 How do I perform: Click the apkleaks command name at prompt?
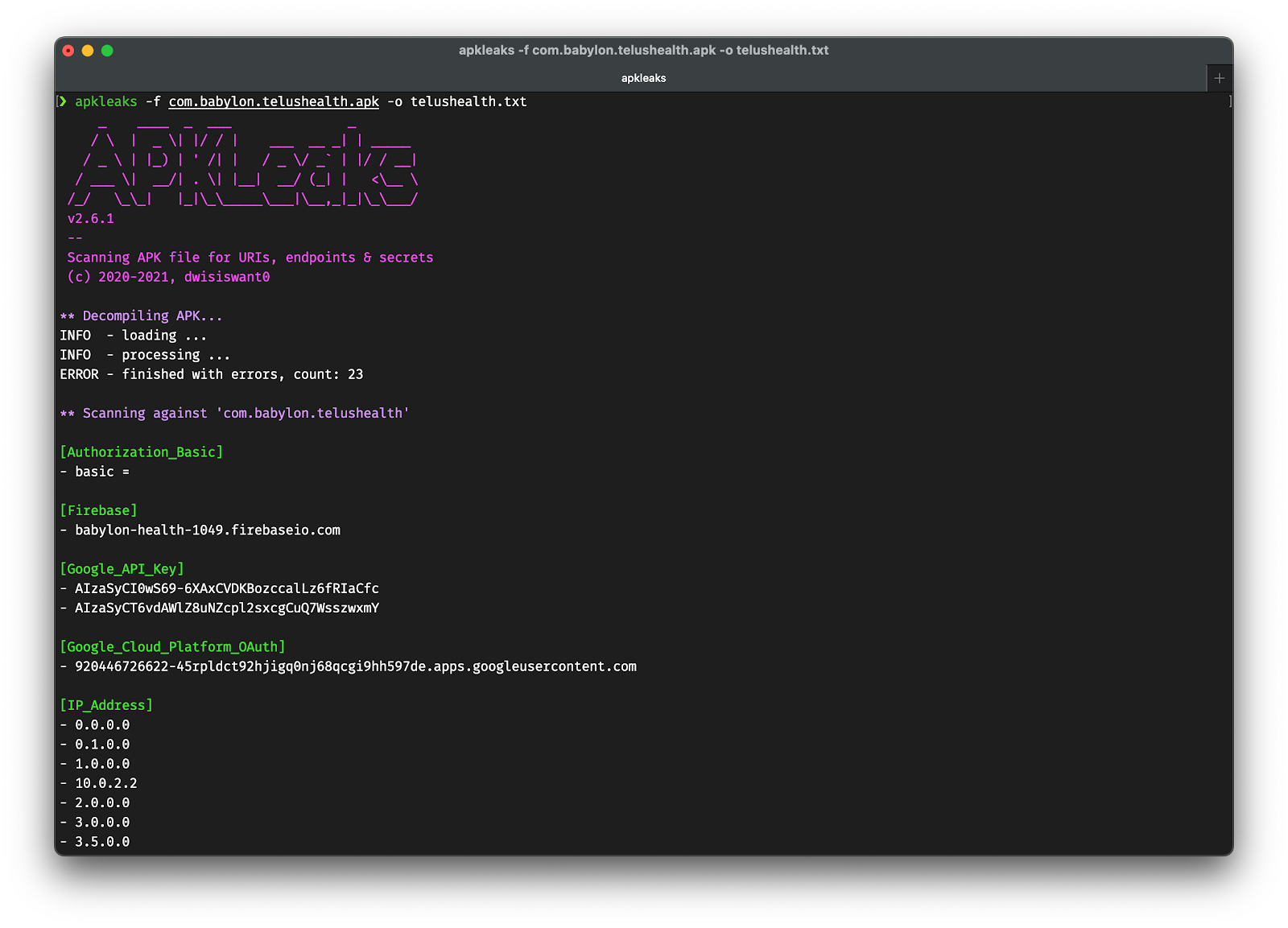(106, 101)
